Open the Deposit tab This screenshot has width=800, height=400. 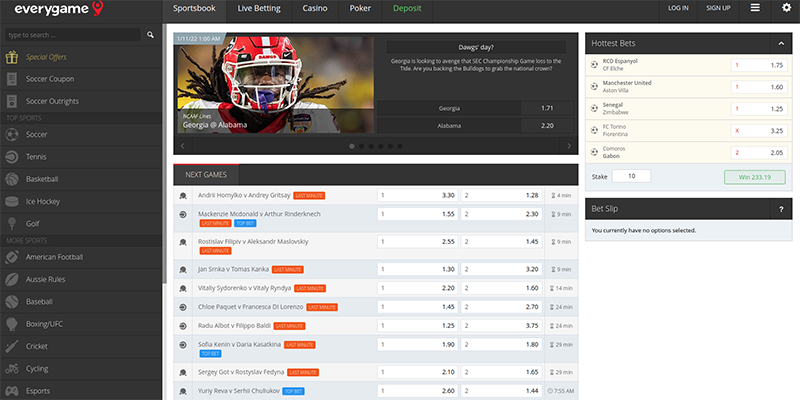pyautogui.click(x=407, y=9)
